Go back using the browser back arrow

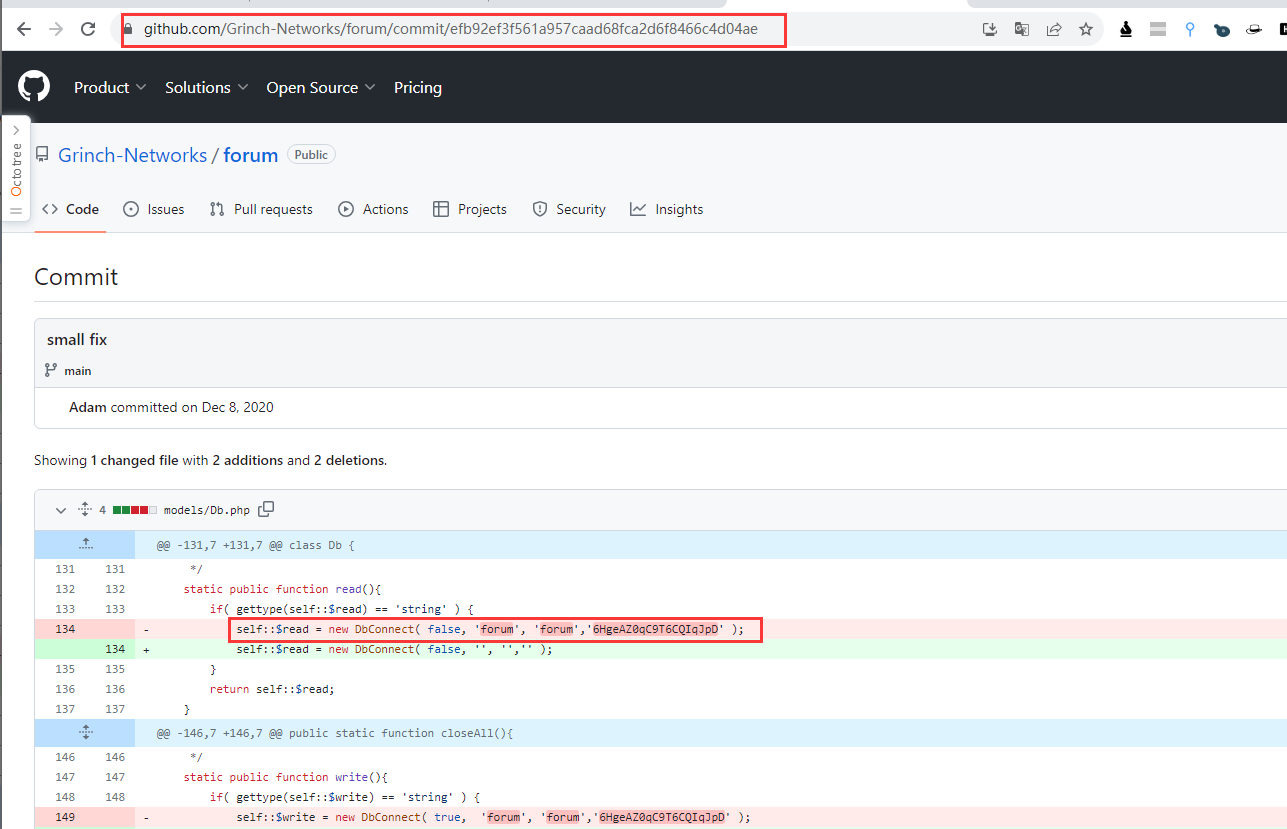24,29
